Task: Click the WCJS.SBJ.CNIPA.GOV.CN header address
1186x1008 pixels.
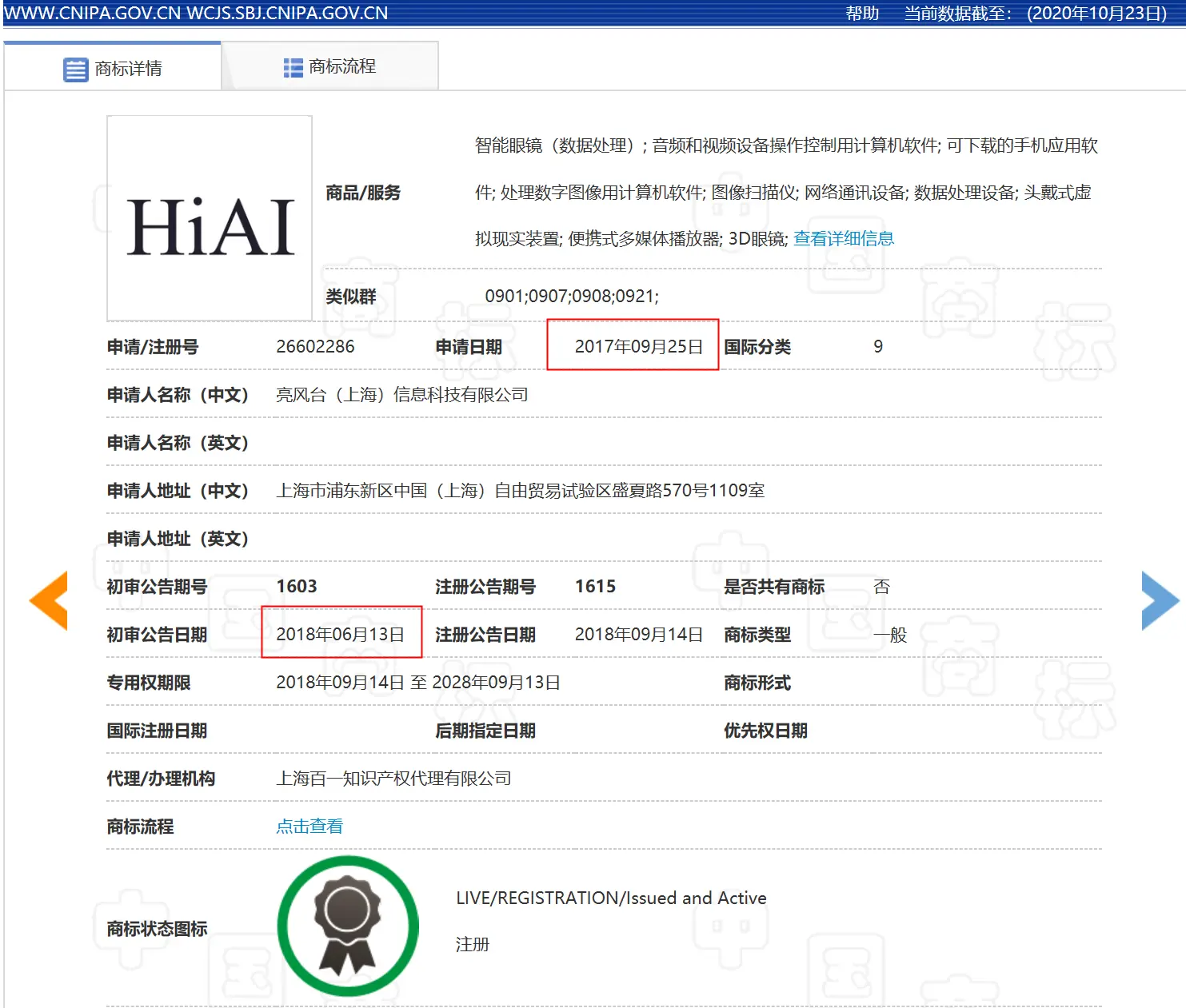Action: click(x=287, y=14)
